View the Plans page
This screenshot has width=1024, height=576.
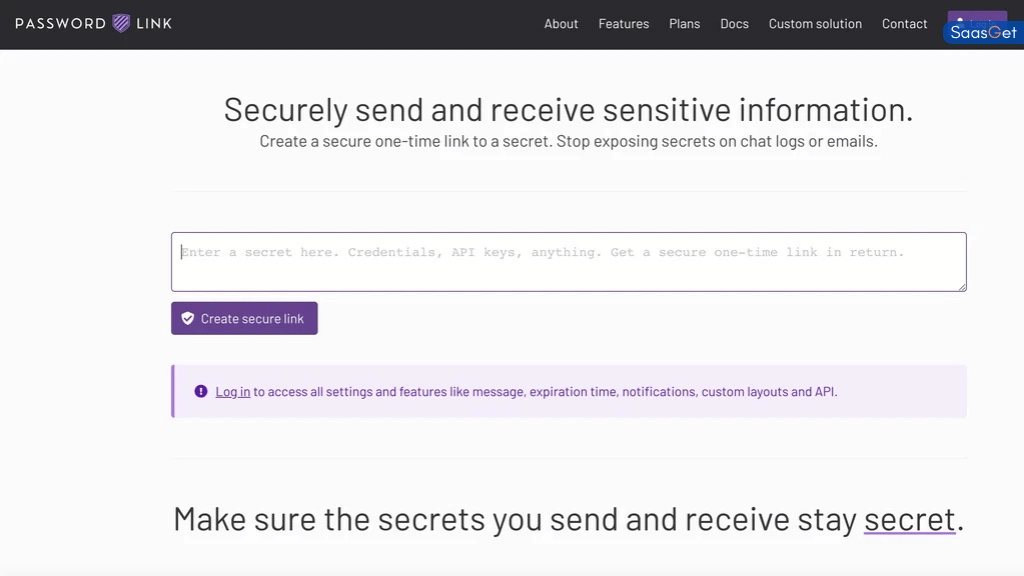684,23
